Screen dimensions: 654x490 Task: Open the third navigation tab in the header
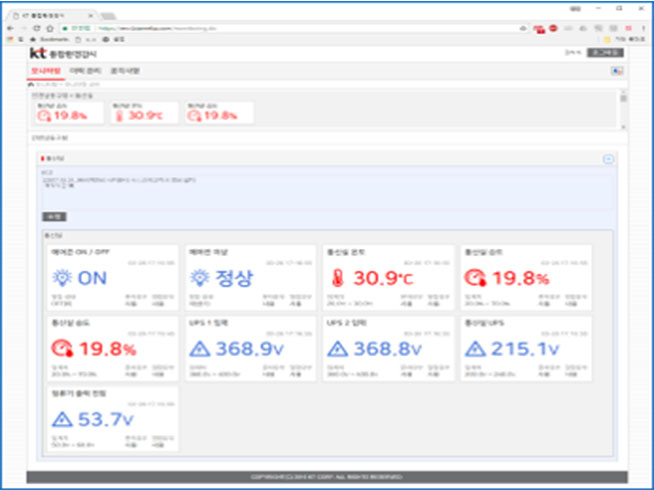[125, 71]
